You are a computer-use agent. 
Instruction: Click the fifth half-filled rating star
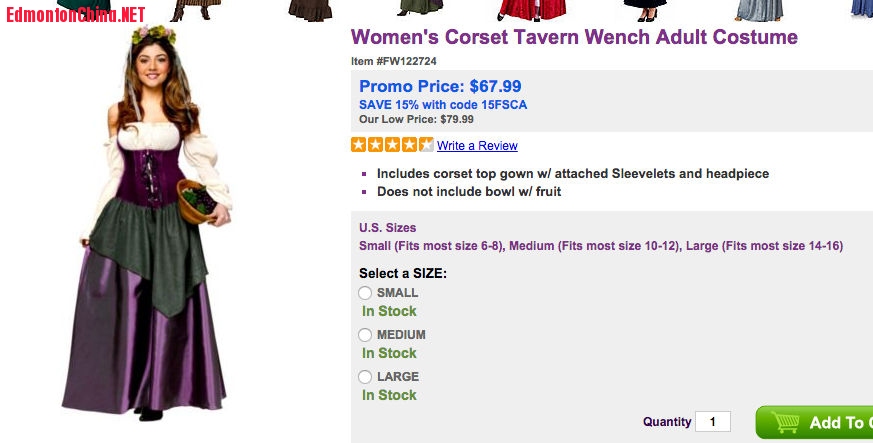(x=426, y=145)
